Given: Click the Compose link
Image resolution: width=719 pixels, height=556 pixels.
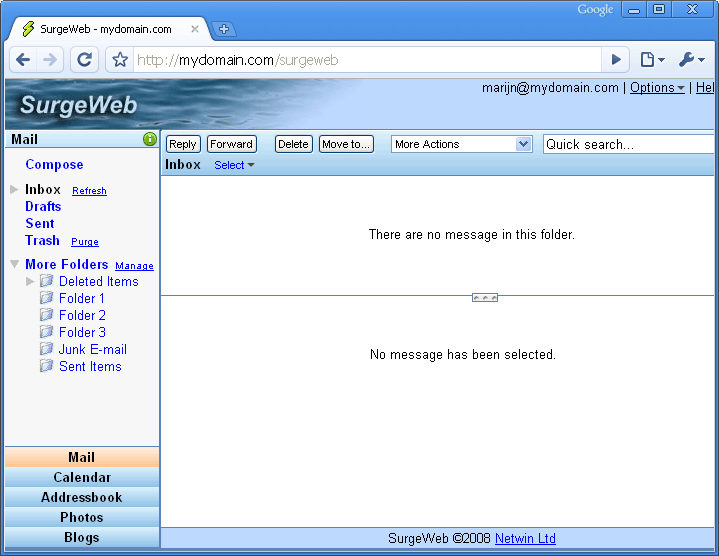Looking at the screenshot, I should (x=54, y=165).
